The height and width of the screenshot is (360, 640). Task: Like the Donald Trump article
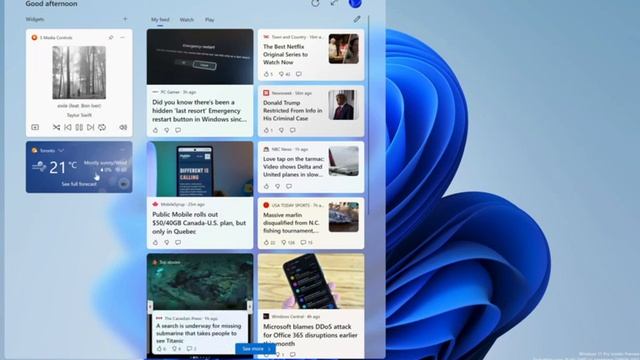[x=266, y=130]
